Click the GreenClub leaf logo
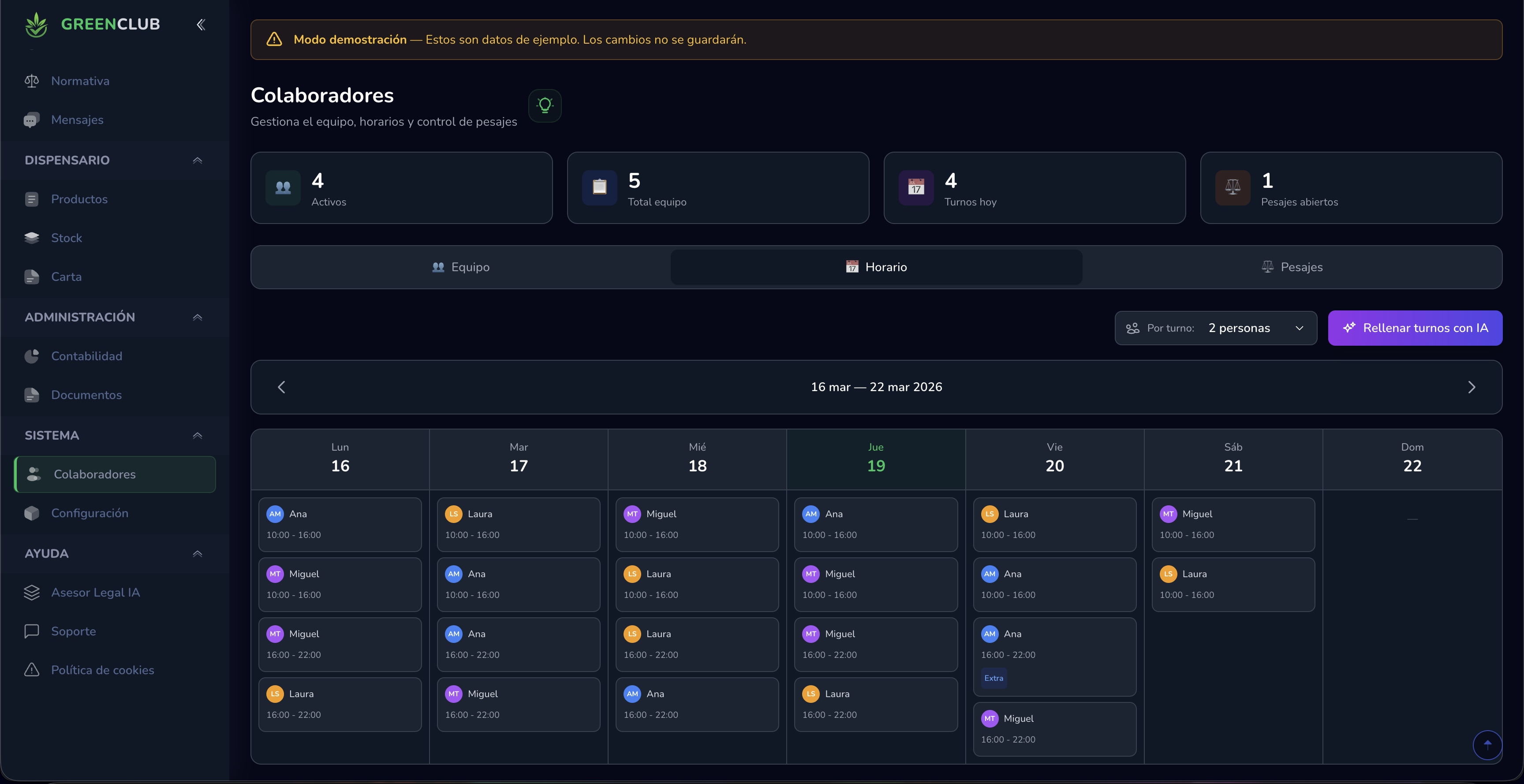 pyautogui.click(x=36, y=24)
